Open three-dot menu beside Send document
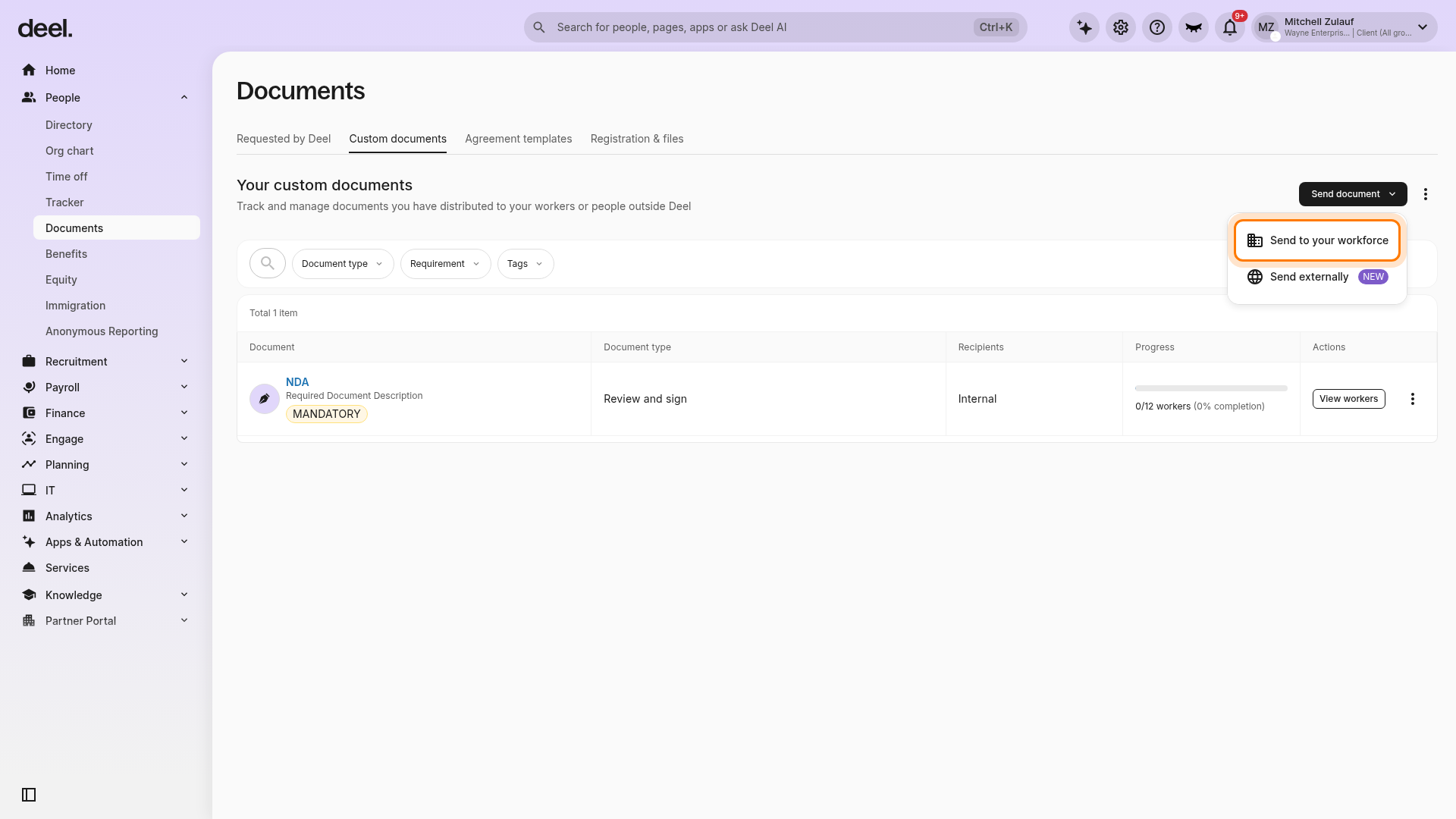Screen dimensions: 1456x819 tap(1426, 194)
